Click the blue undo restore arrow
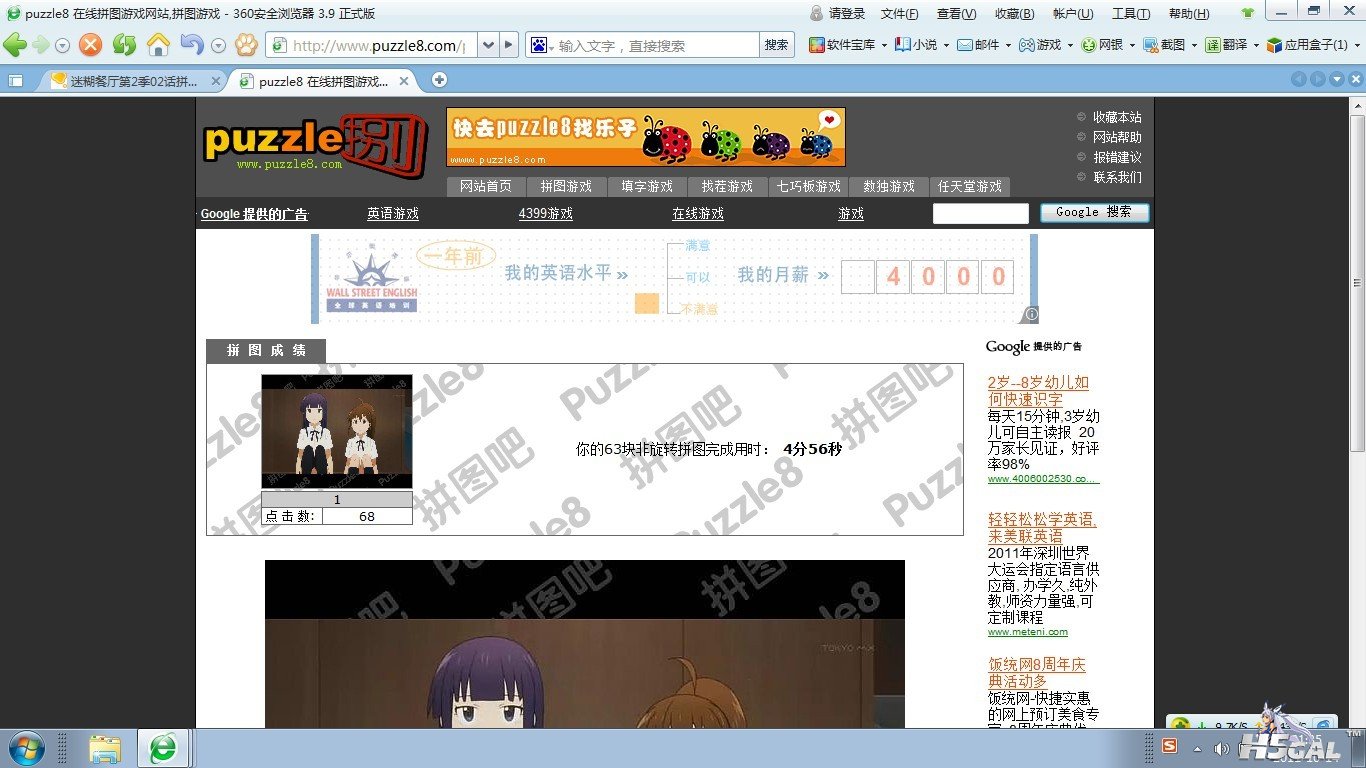Screen dimensions: 1366x768 [x=191, y=45]
